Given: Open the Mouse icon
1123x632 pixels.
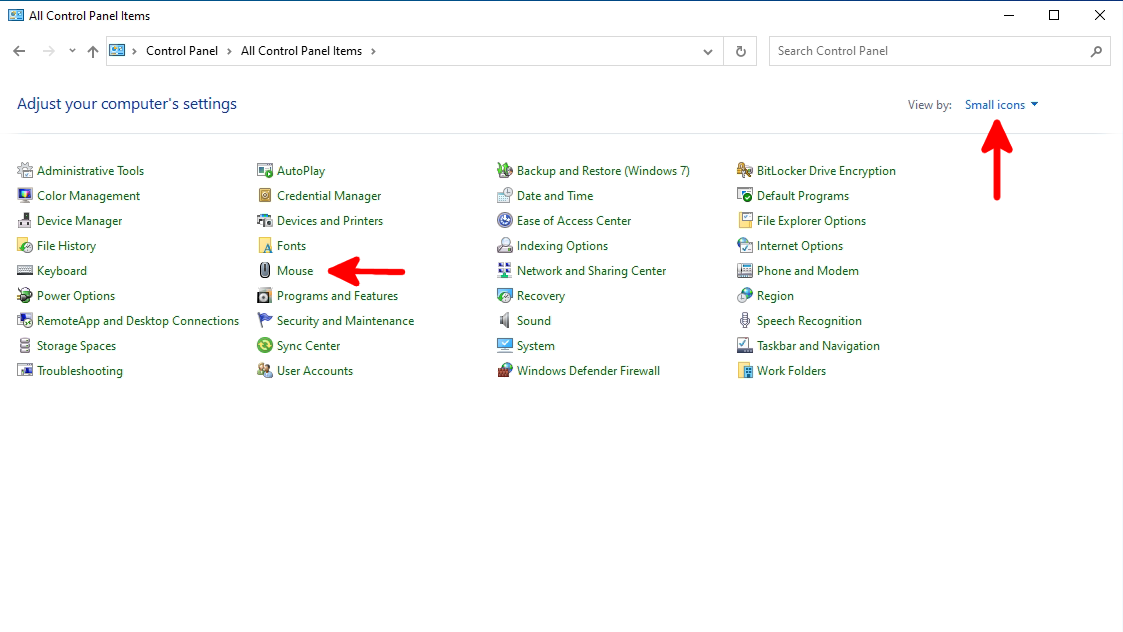Looking at the screenshot, I should [x=265, y=270].
